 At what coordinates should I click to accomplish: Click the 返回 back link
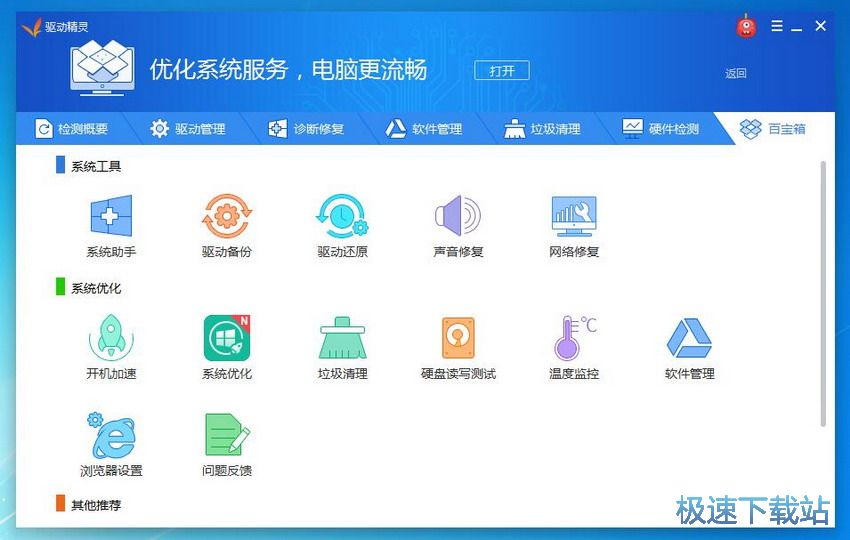coord(736,73)
